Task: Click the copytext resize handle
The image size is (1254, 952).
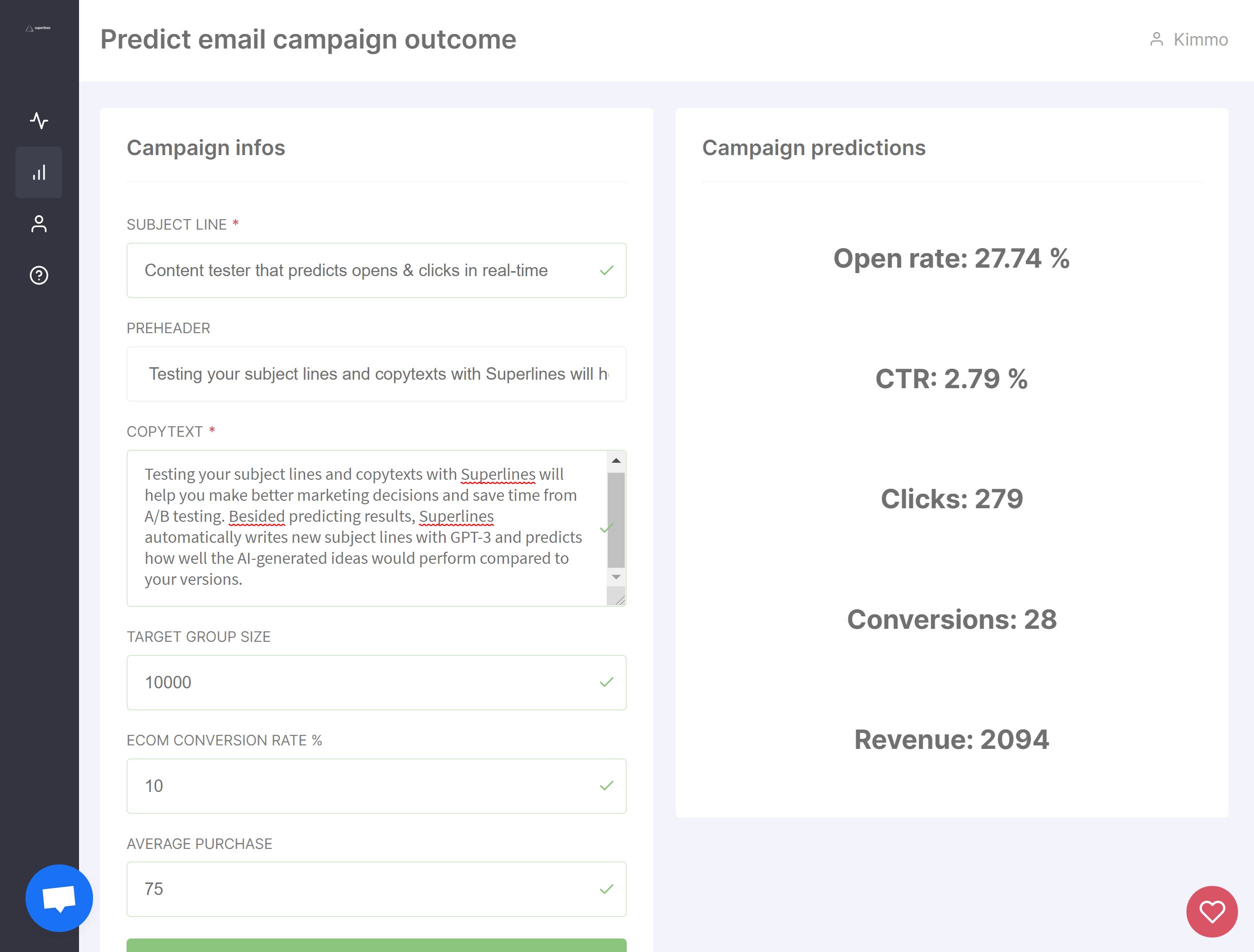Action: pos(619,600)
